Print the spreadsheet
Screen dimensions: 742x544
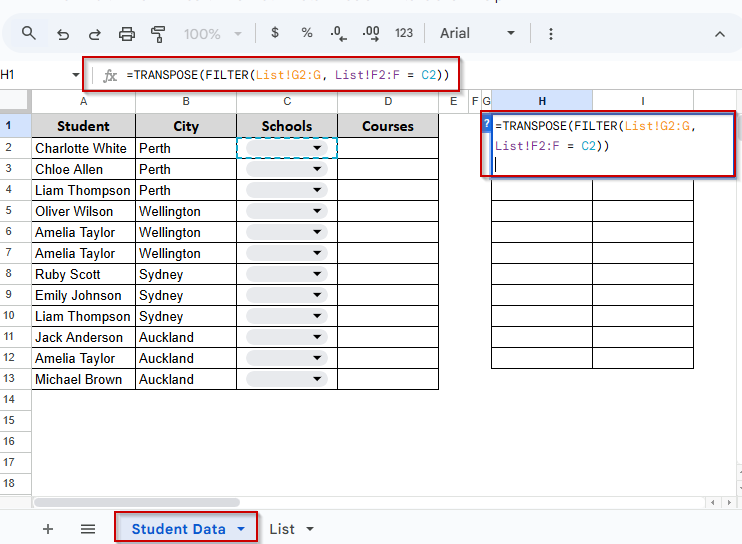click(126, 34)
